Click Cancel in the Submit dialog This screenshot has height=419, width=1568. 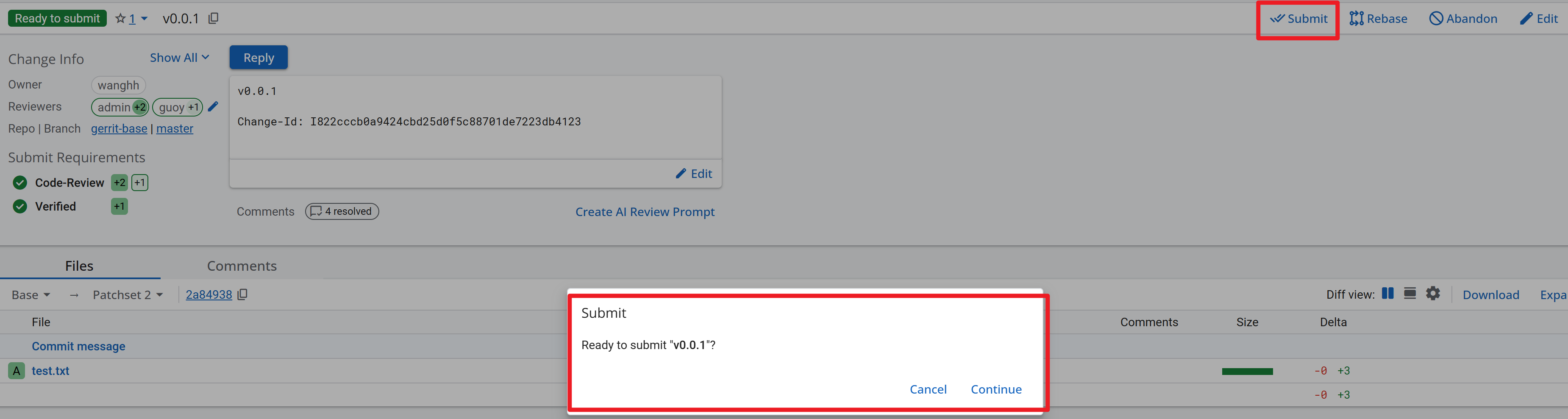[x=928, y=389]
